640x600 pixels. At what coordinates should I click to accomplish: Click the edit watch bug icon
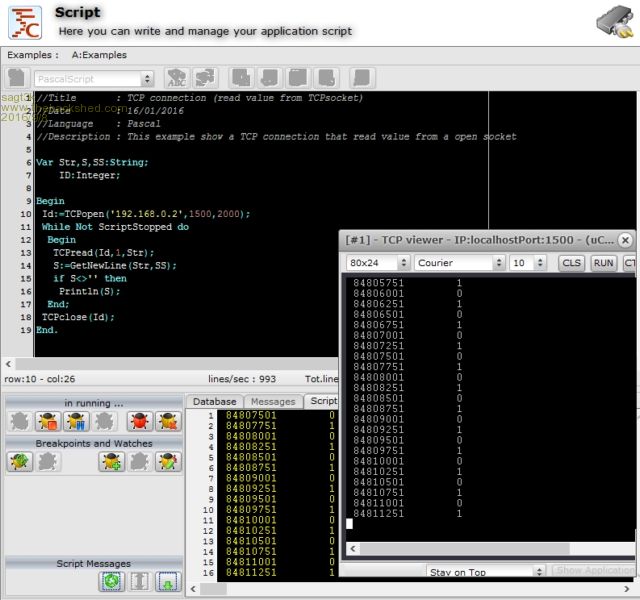click(x=168, y=461)
